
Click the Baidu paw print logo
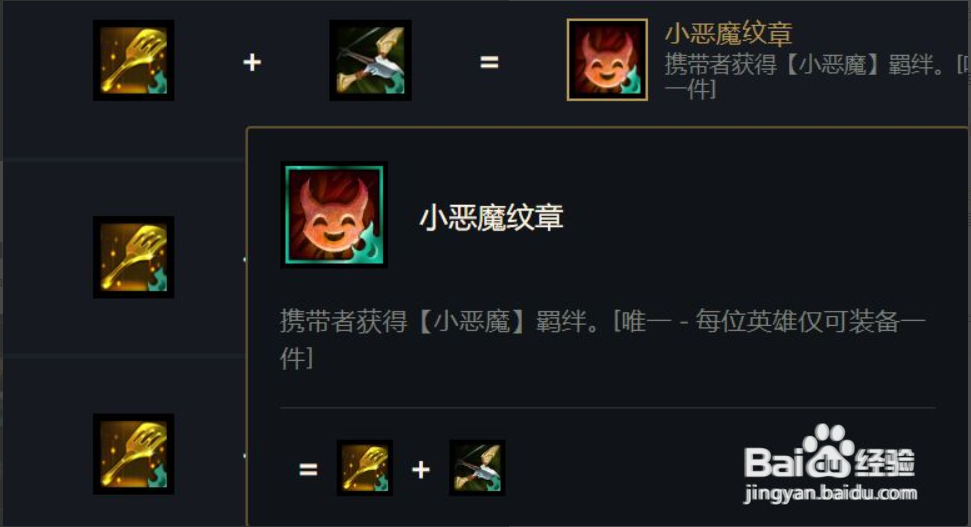pos(828,450)
